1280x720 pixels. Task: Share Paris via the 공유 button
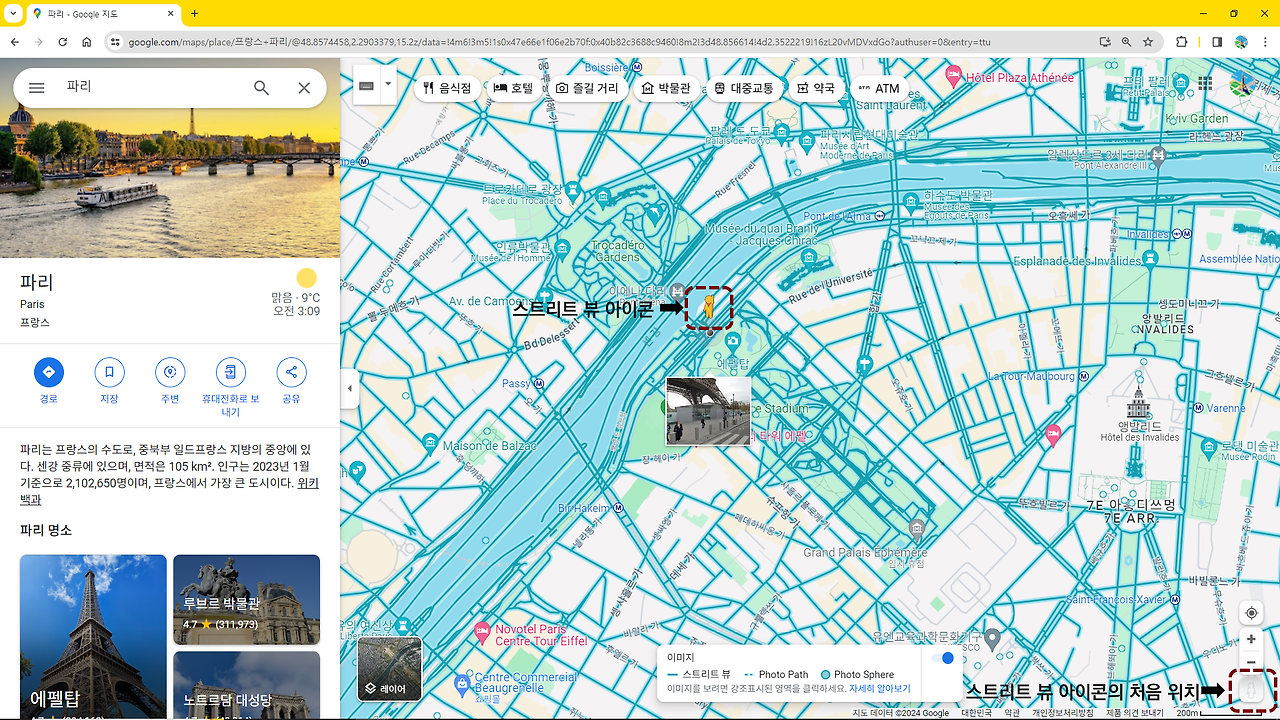click(x=291, y=373)
